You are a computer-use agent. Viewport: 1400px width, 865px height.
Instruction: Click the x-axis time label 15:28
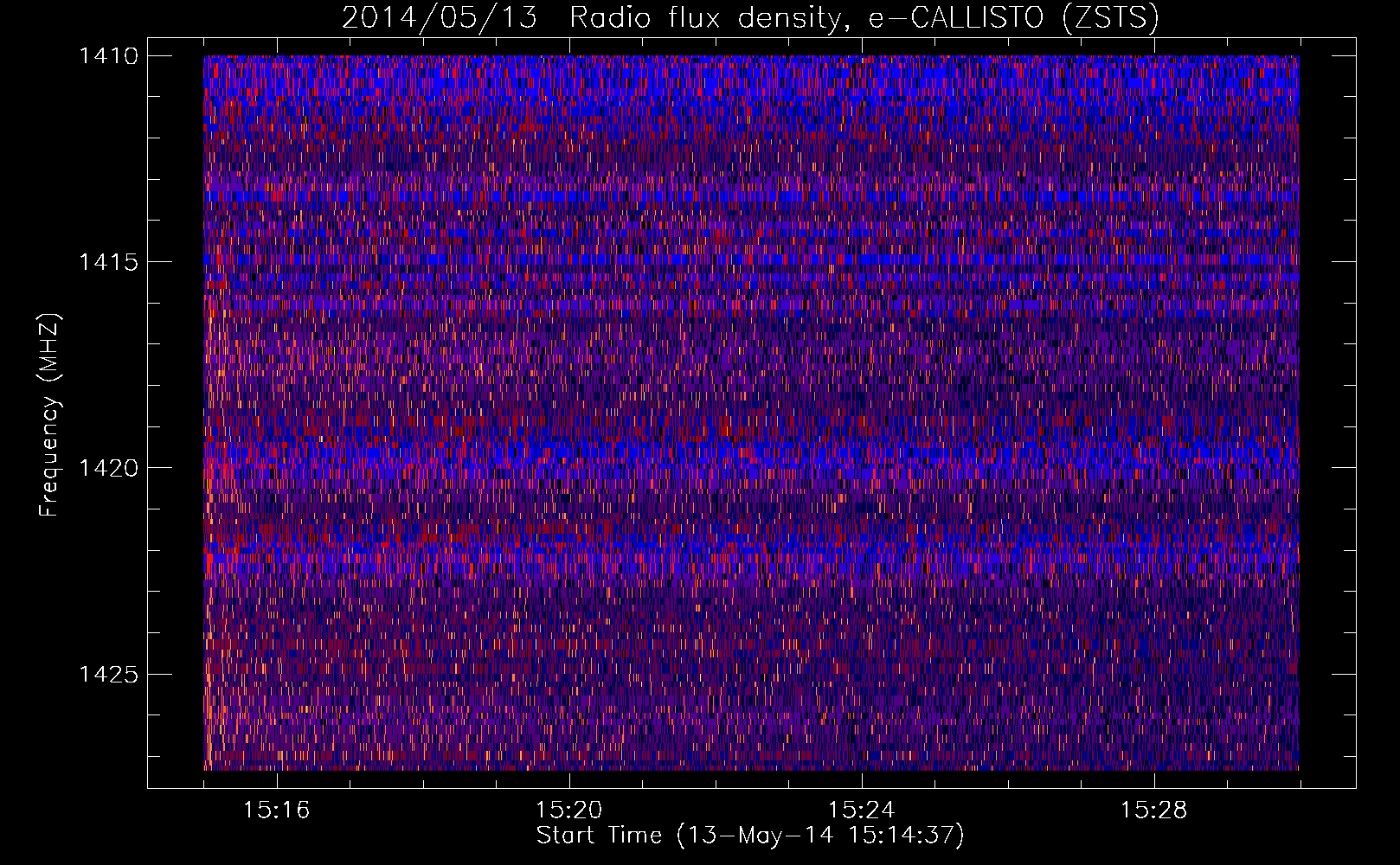click(x=1153, y=811)
